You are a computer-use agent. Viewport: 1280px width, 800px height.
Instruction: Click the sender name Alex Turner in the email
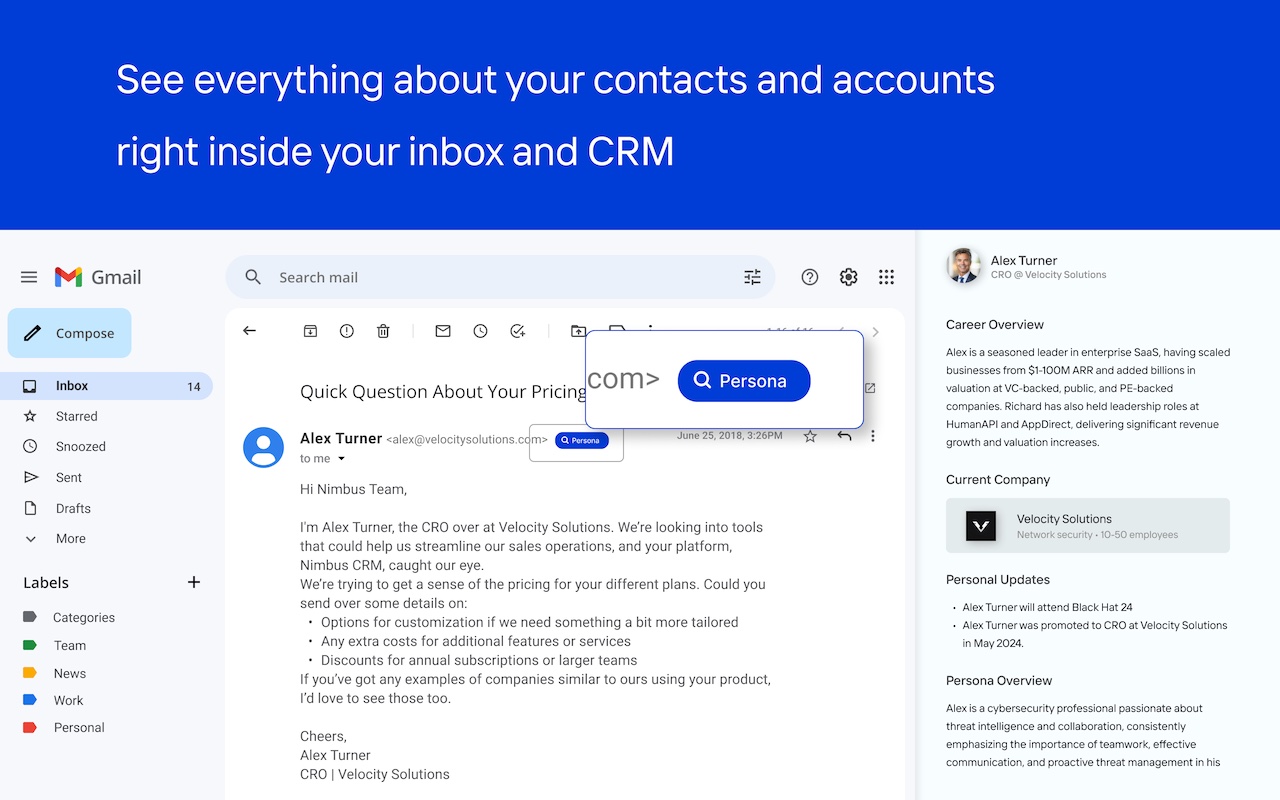click(341, 438)
